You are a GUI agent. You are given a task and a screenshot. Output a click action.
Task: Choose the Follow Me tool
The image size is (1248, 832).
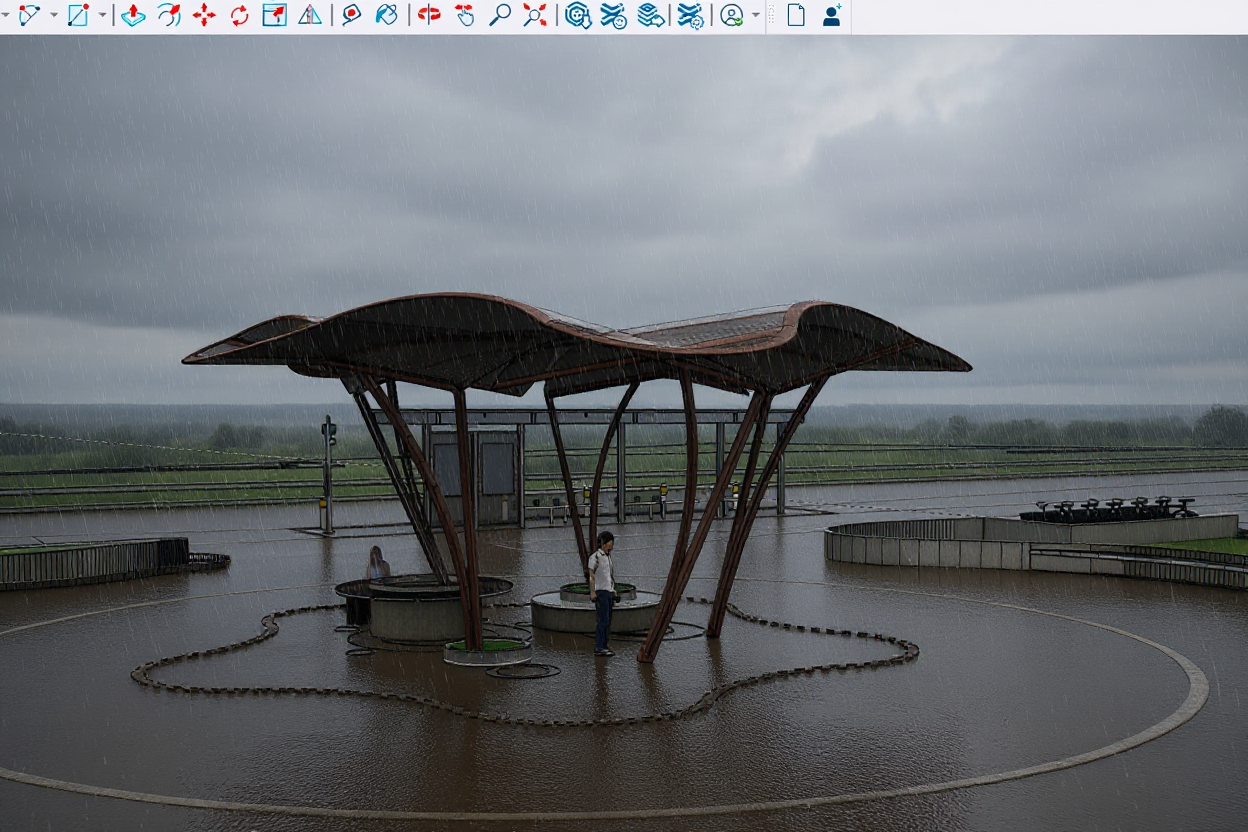(169, 15)
